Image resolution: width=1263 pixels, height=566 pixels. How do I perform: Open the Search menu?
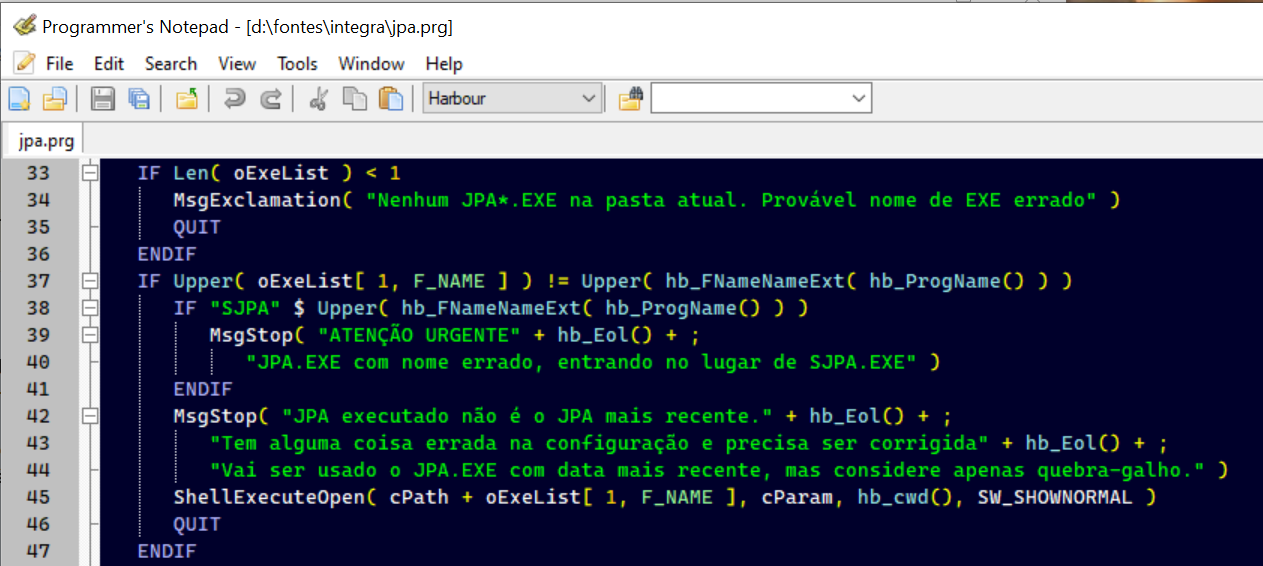171,63
